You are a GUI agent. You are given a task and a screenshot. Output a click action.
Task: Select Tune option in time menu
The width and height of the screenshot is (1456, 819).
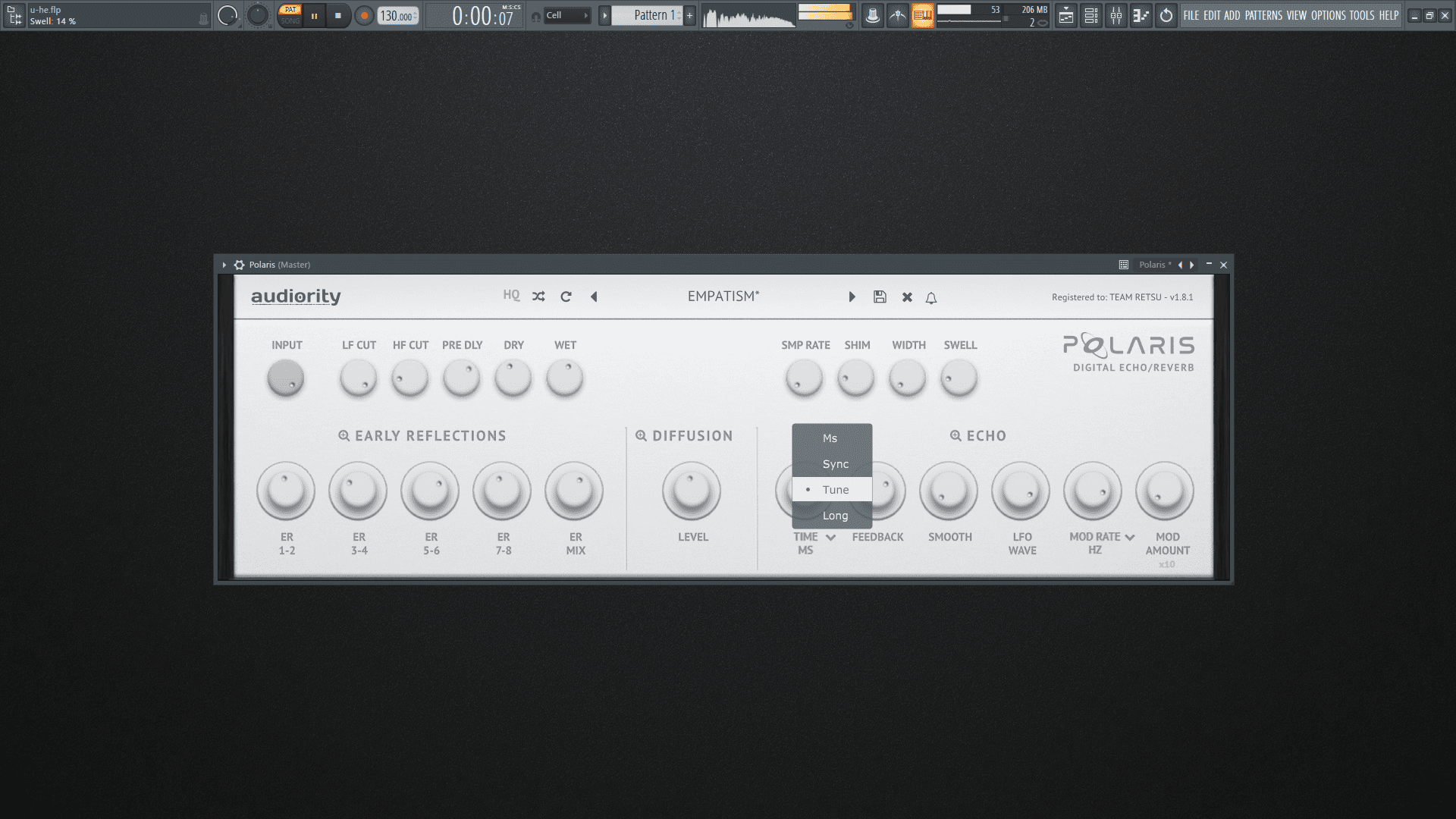coord(832,490)
